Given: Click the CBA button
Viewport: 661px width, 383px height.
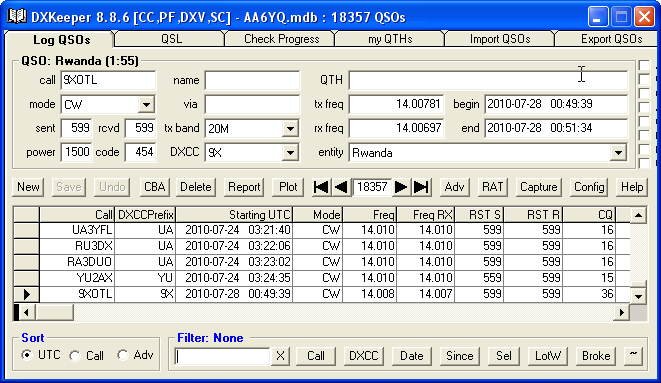Looking at the screenshot, I should pyautogui.click(x=154, y=187).
